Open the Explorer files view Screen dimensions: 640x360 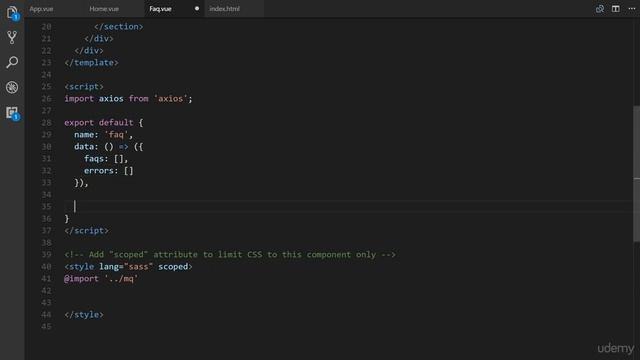tap(12, 13)
